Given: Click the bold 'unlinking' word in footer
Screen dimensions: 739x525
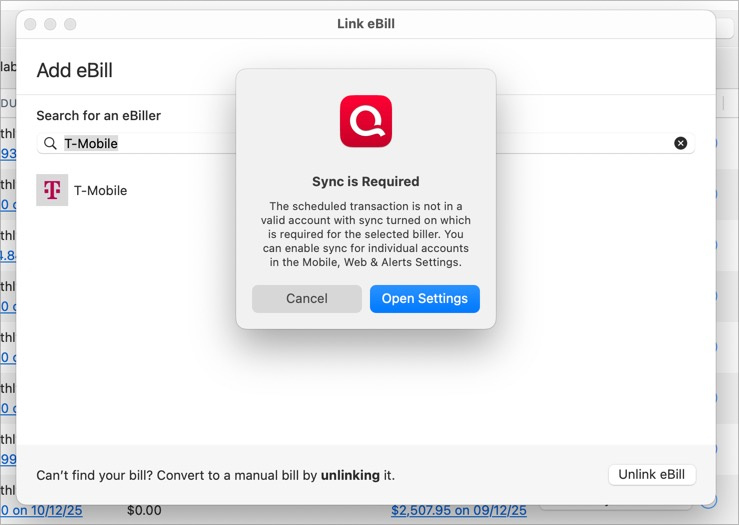Looking at the screenshot, I should coord(350,475).
